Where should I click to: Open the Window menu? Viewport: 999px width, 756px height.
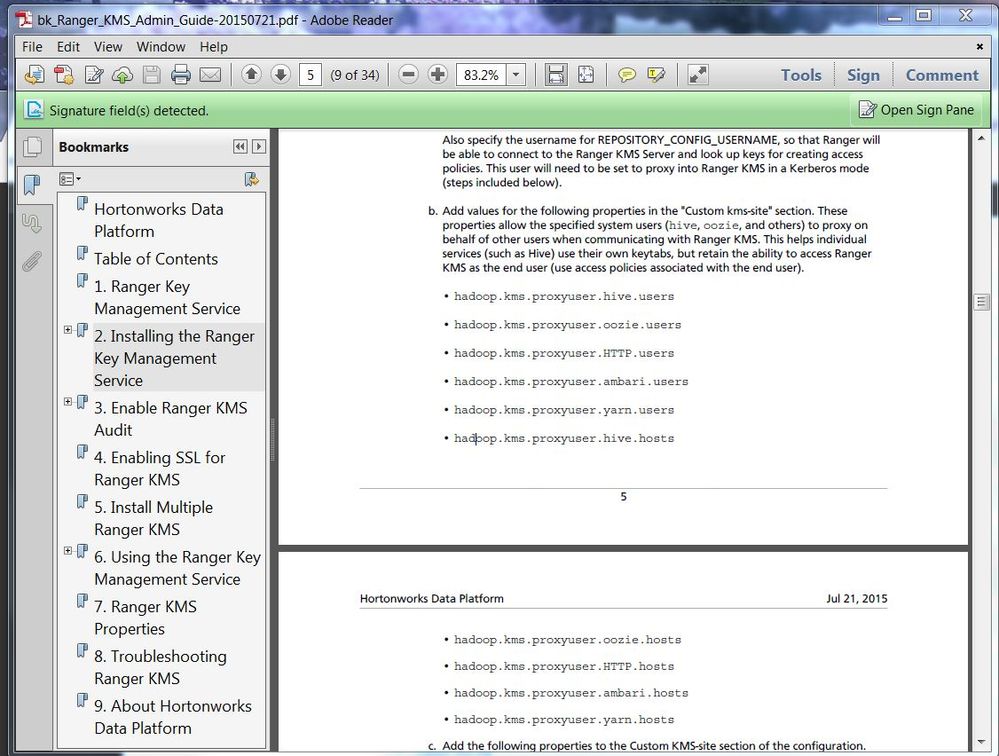coord(161,46)
